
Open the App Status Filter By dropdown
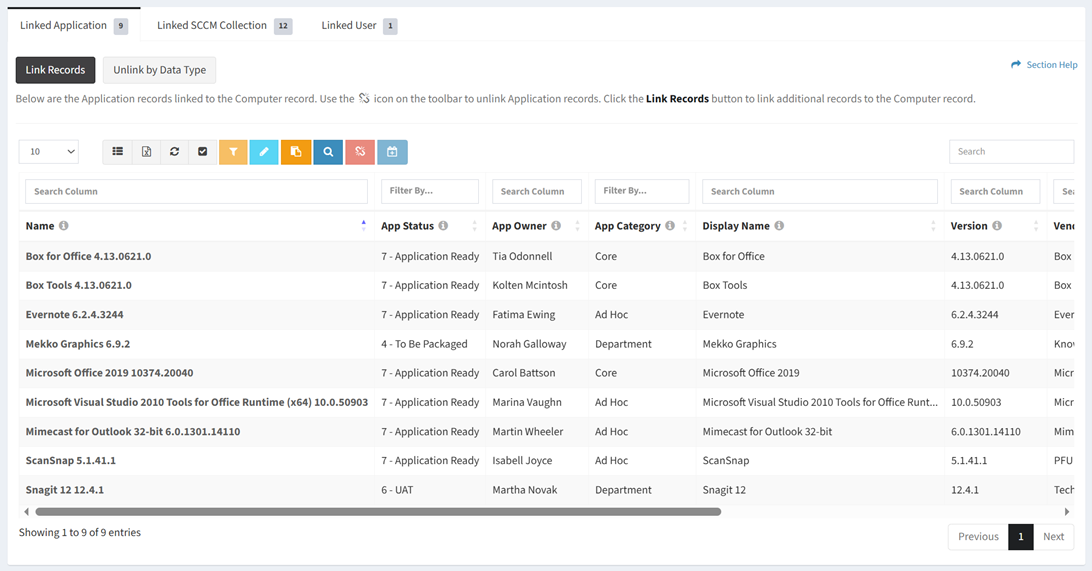[x=429, y=191]
